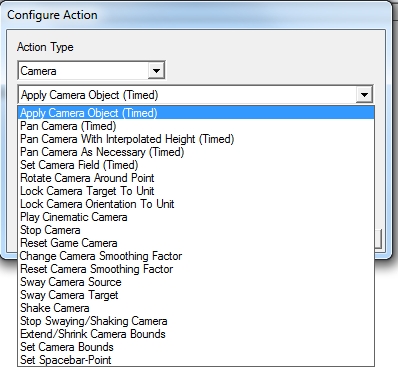Select Stop Camera from the list
The height and width of the screenshot is (377, 398).
tap(196, 230)
